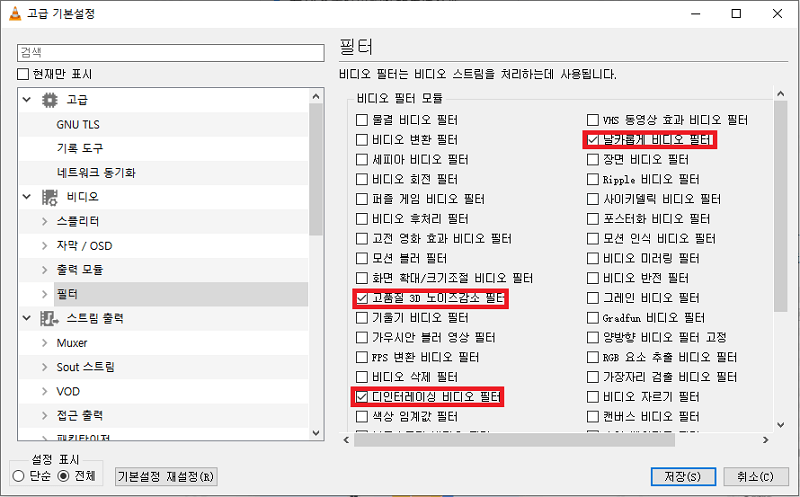Uncheck 날카롭게 비디오 필터
The height and width of the screenshot is (497, 800).
[x=592, y=140]
